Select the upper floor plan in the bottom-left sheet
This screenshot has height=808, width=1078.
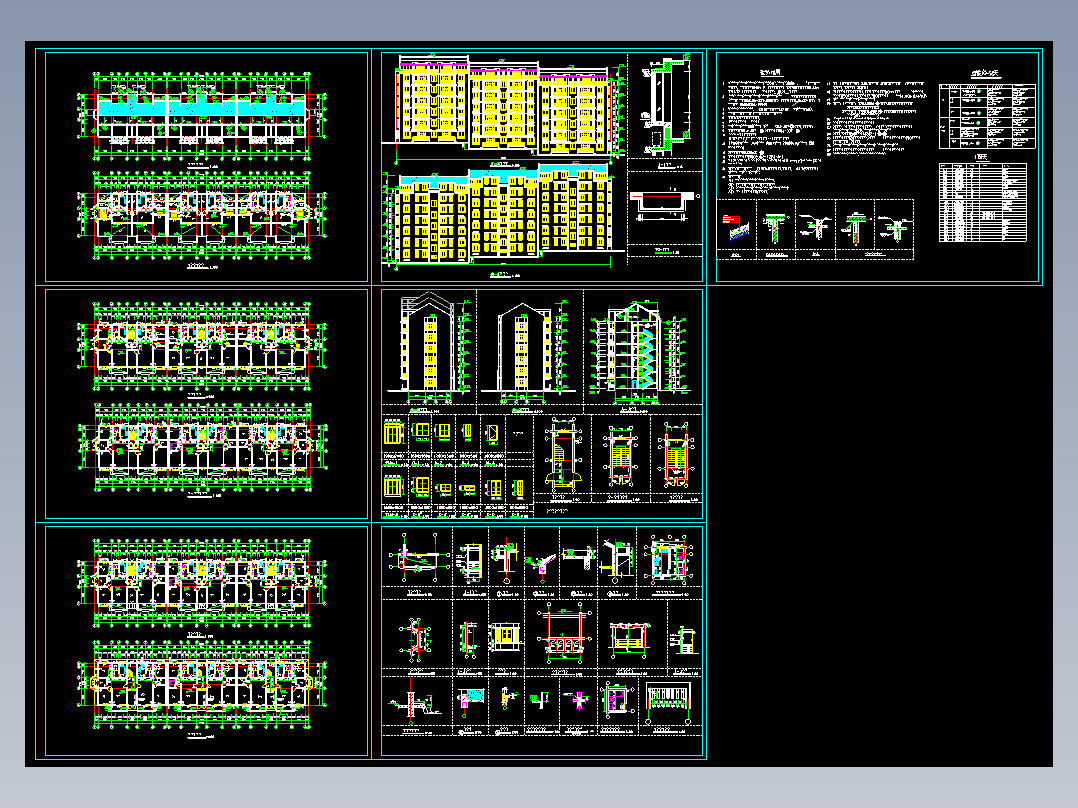point(202,583)
